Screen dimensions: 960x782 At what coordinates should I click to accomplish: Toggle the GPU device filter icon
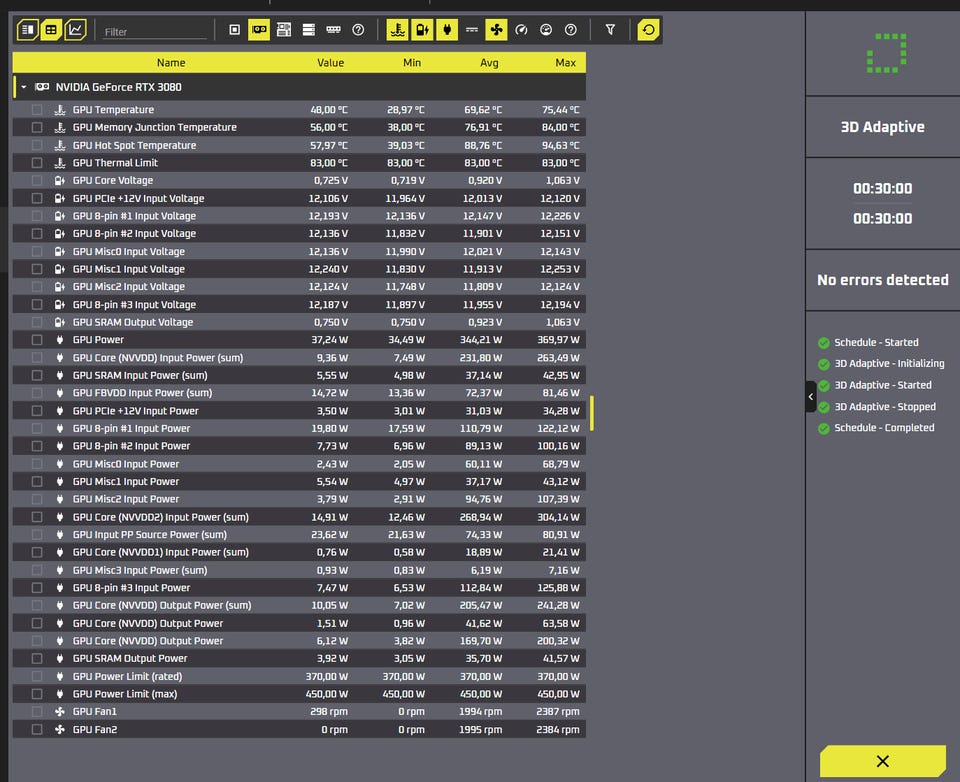tap(259, 29)
